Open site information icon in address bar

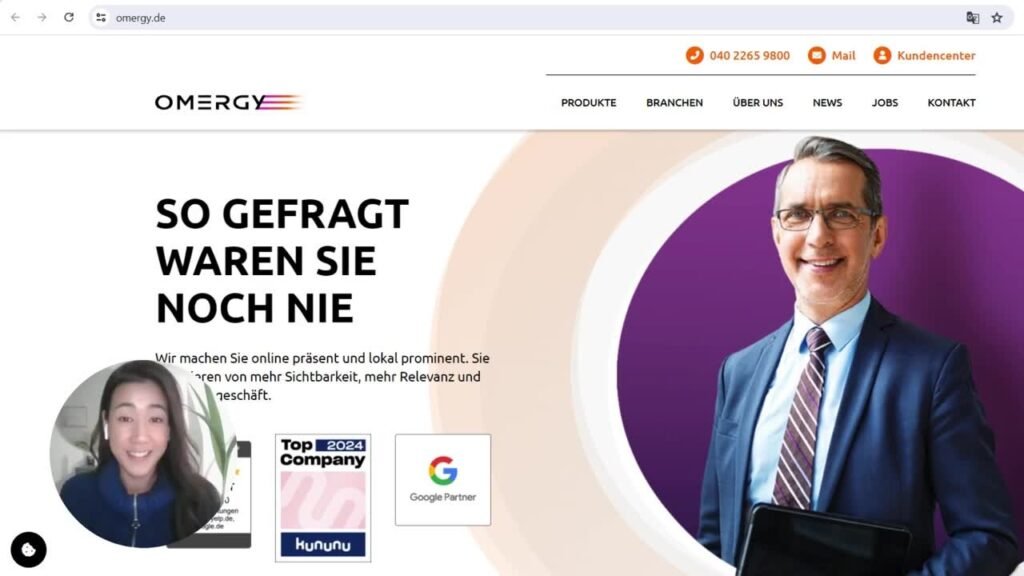pos(101,18)
